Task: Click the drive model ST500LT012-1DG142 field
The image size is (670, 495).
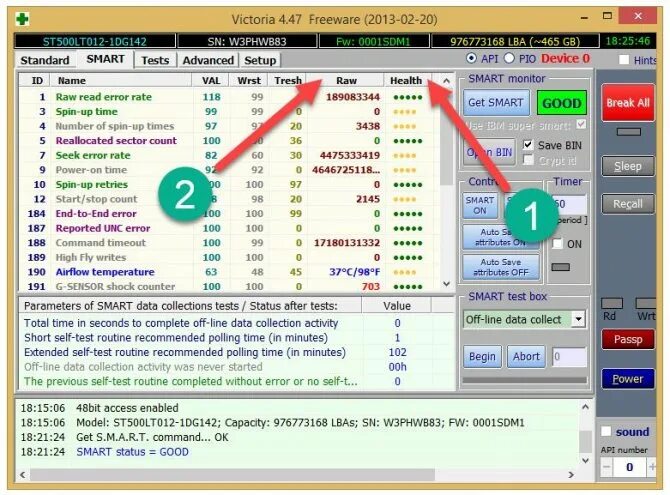Action: click(94, 41)
